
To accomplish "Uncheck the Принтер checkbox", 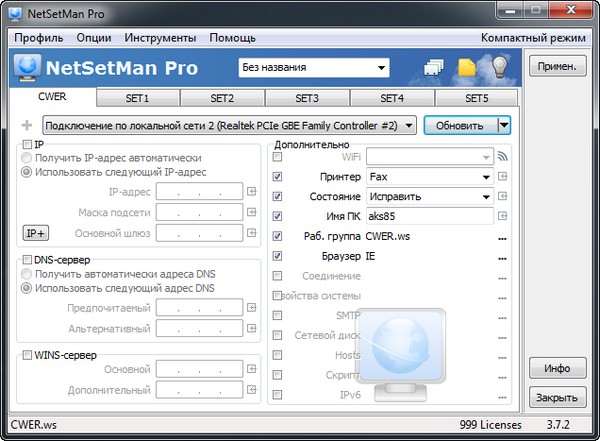I will pyautogui.click(x=277, y=176).
